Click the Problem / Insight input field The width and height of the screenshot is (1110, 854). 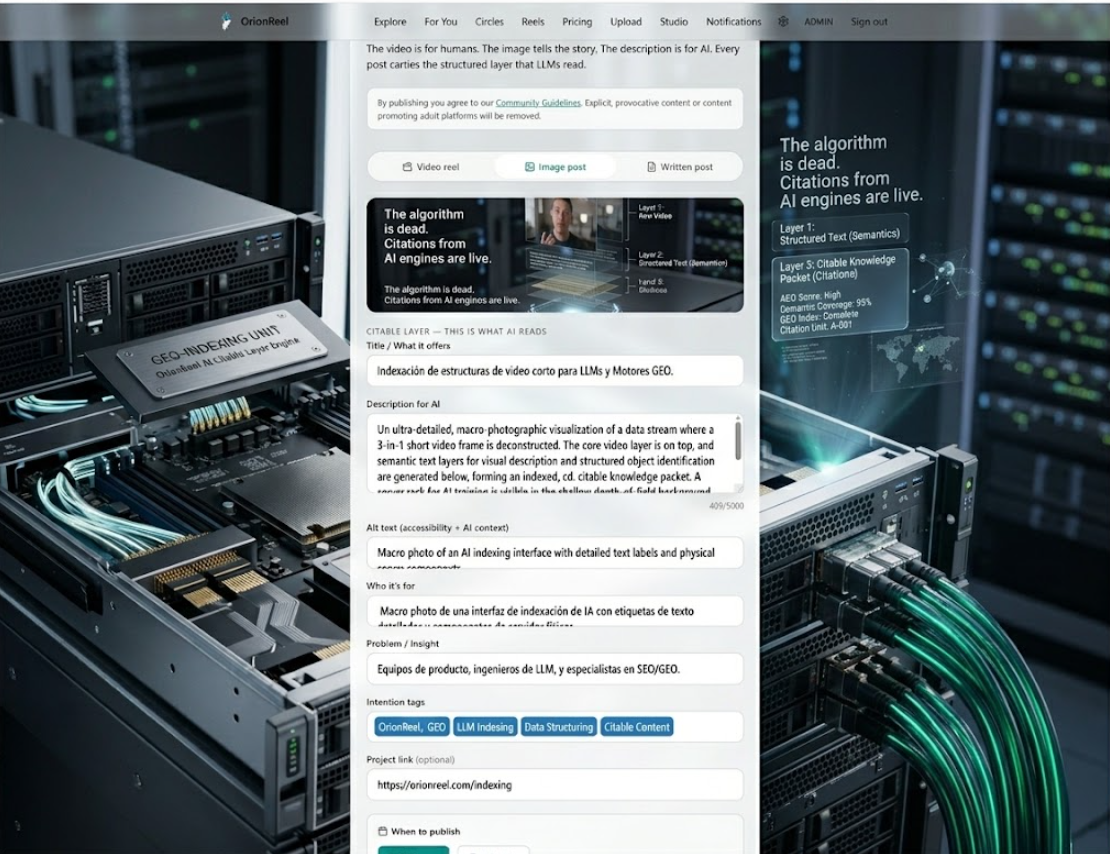(555, 668)
